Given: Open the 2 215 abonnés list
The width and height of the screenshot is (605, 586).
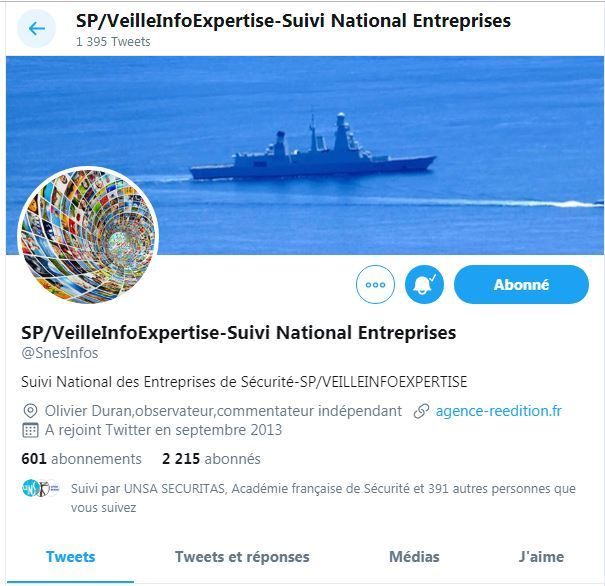Looking at the screenshot, I should [x=211, y=459].
